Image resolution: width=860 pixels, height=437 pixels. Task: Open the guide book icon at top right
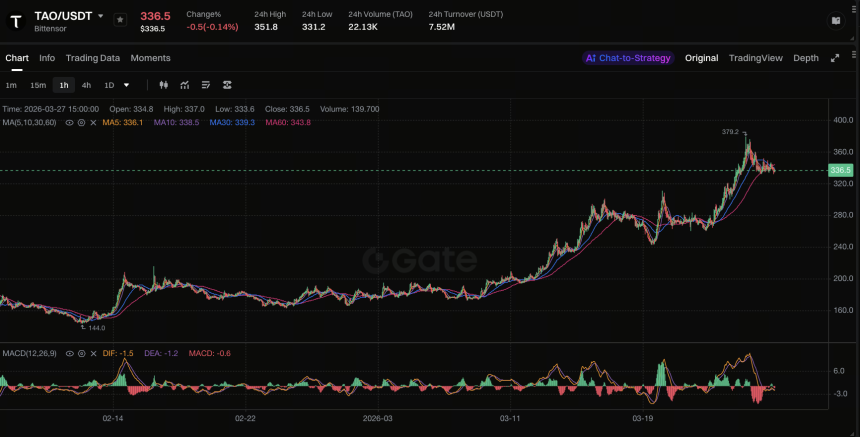click(x=836, y=21)
